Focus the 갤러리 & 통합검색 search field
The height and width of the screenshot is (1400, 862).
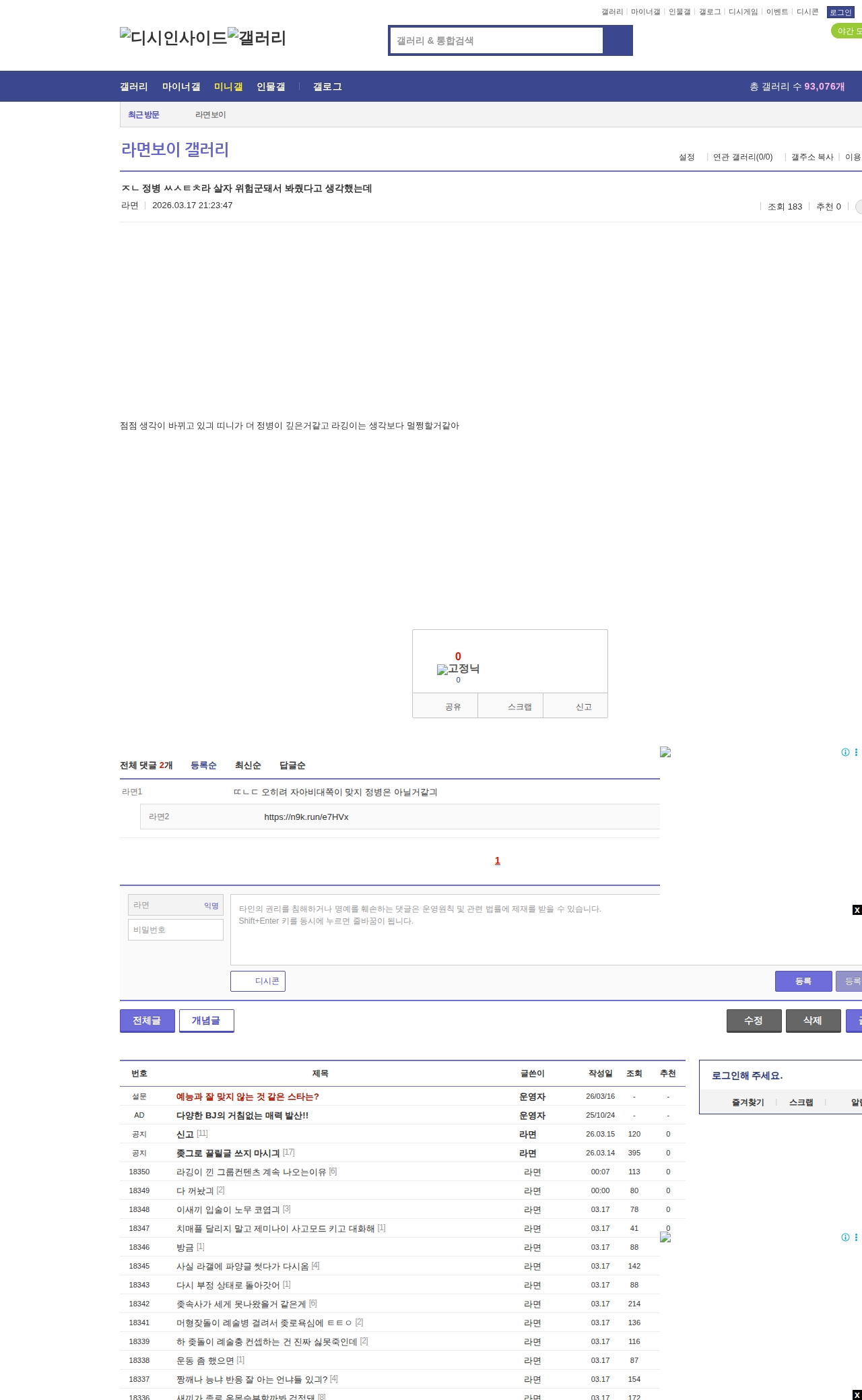coord(497,40)
